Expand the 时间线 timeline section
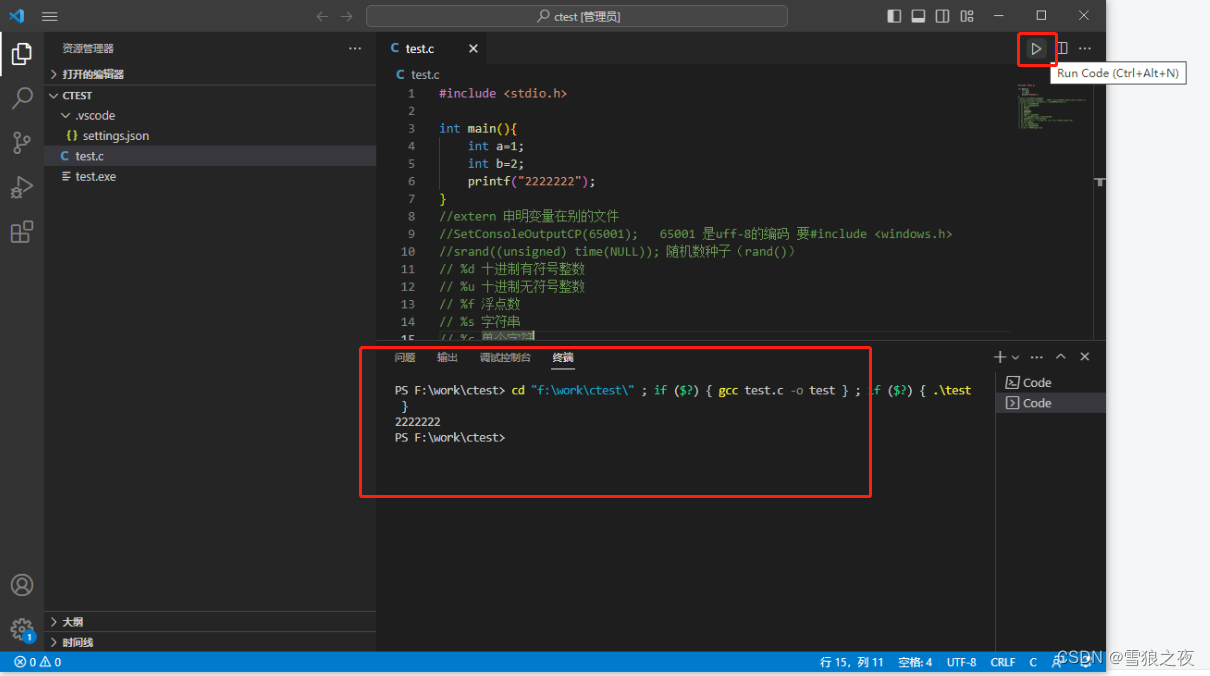Screen dimensions: 1210x676 pyautogui.click(x=210, y=642)
